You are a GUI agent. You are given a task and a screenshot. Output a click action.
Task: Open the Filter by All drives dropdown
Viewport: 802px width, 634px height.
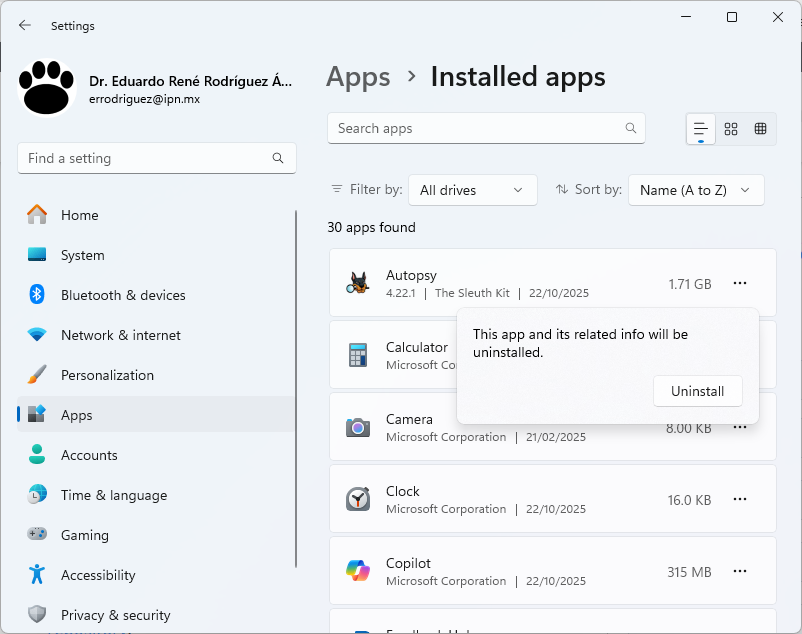click(472, 190)
